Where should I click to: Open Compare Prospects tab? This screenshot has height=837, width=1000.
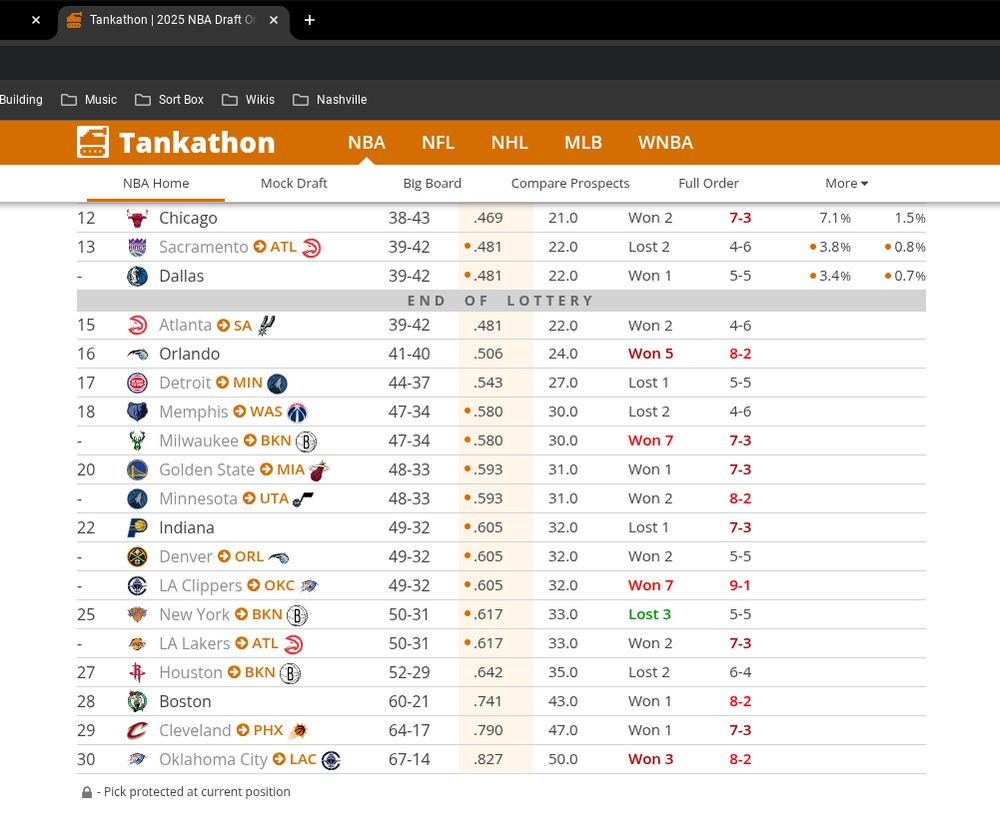pyautogui.click(x=570, y=183)
